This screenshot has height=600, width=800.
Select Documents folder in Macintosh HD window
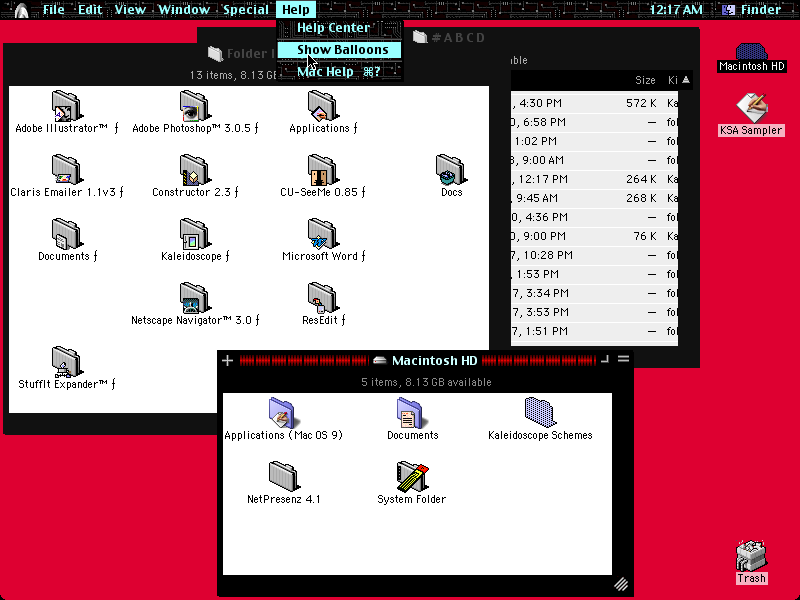tap(411, 413)
